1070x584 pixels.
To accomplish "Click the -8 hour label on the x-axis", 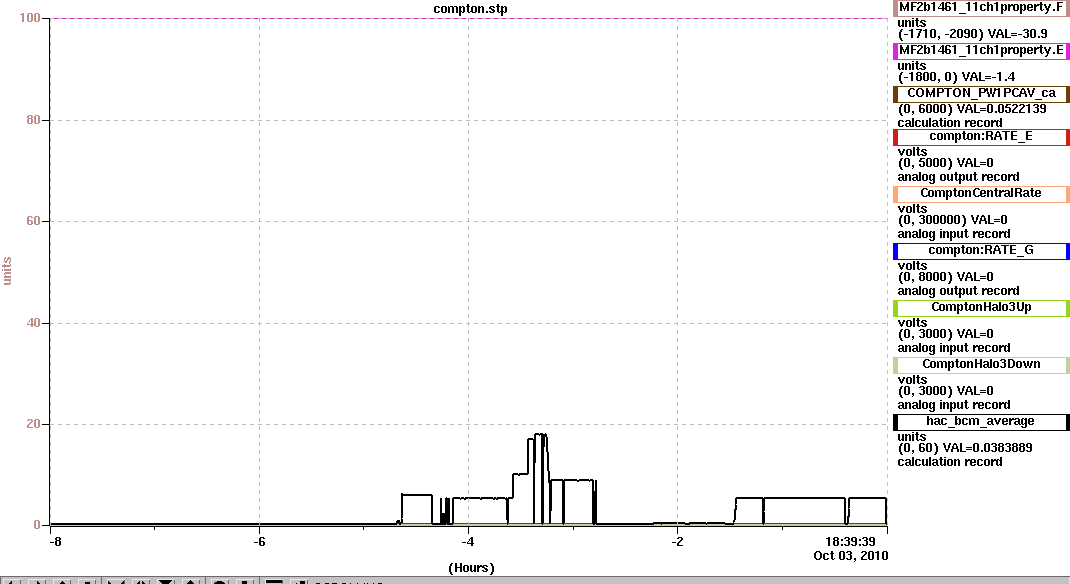I will pos(55,542).
